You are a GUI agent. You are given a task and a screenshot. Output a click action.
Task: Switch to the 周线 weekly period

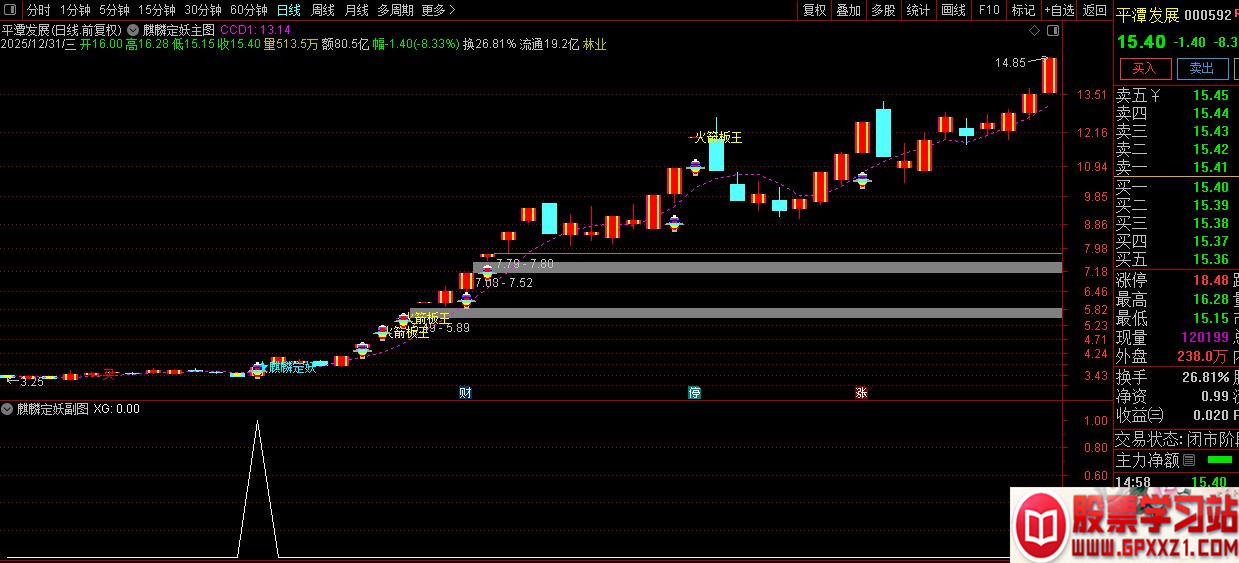pos(322,10)
